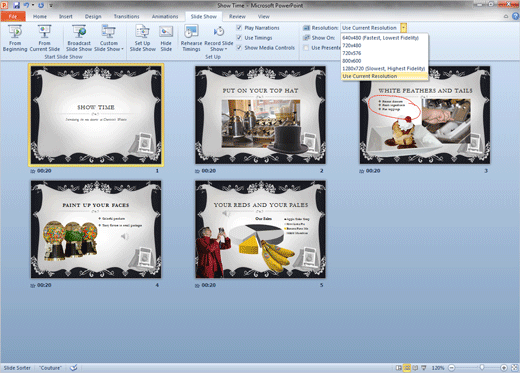Screen dimensions: 520x373
Task: Open the File tab
Action: (13, 16)
